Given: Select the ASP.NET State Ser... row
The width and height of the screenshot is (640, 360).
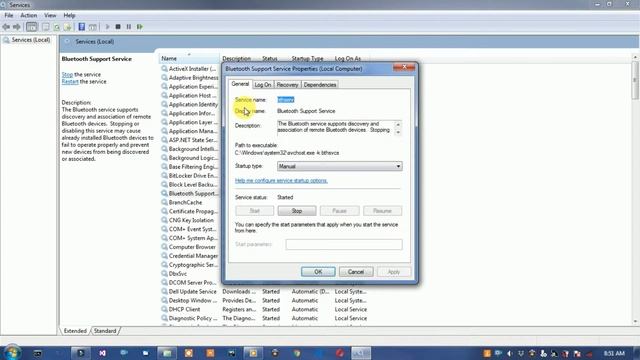Looking at the screenshot, I should tap(190, 140).
